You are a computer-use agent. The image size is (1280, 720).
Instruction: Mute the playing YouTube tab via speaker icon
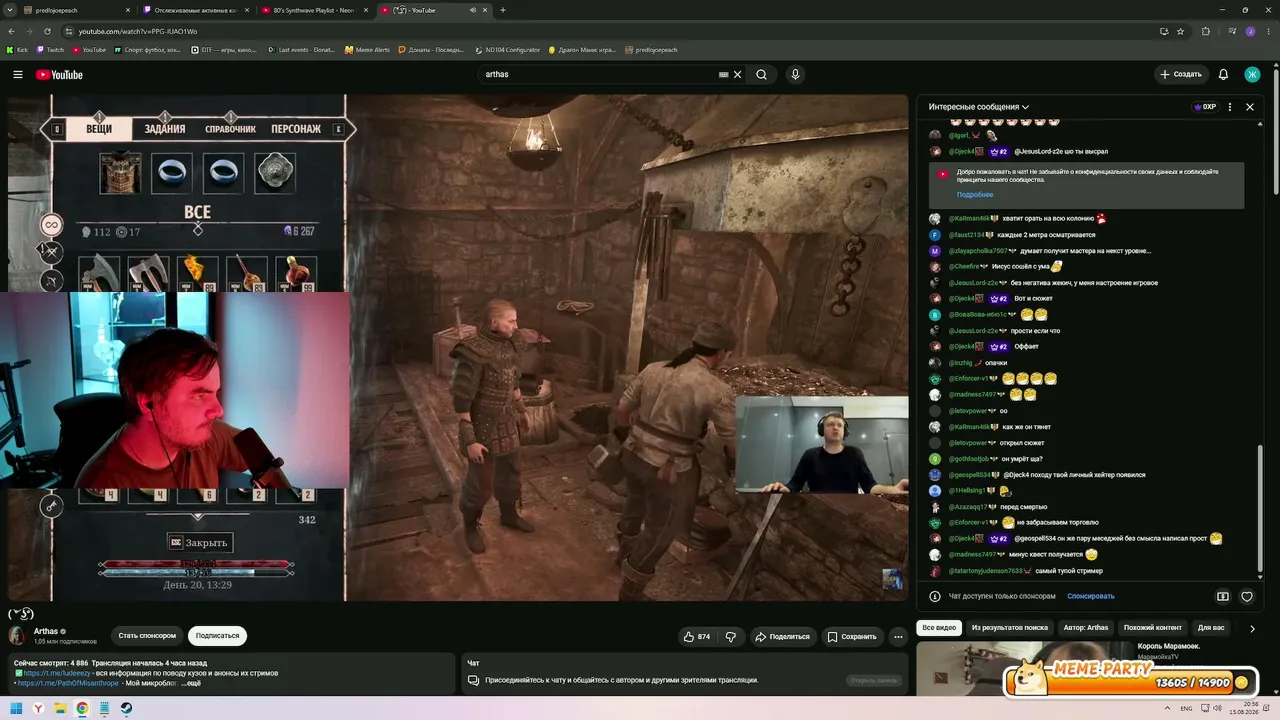click(473, 10)
